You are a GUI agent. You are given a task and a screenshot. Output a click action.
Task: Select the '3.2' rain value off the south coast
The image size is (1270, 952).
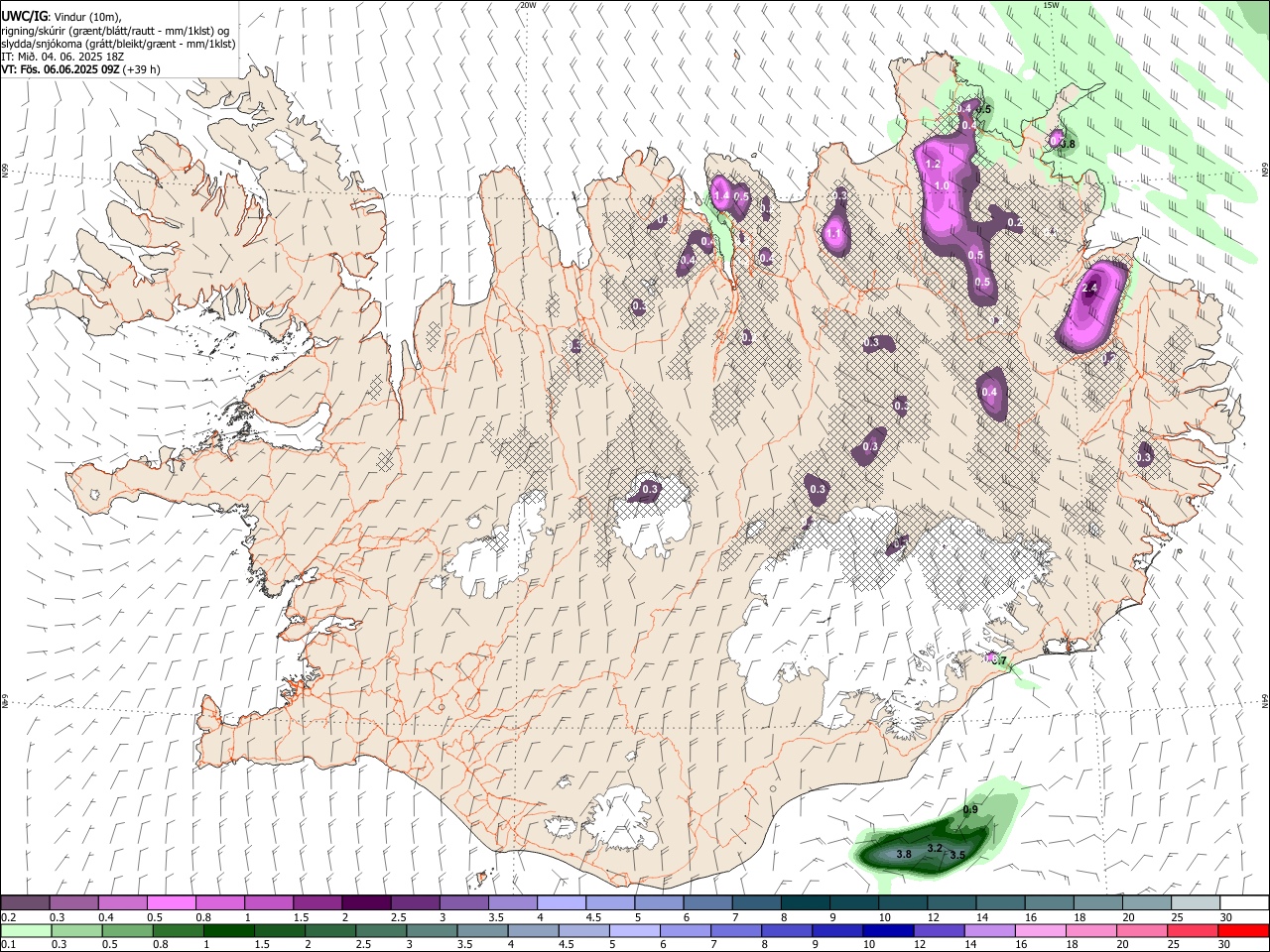pyautogui.click(x=934, y=848)
